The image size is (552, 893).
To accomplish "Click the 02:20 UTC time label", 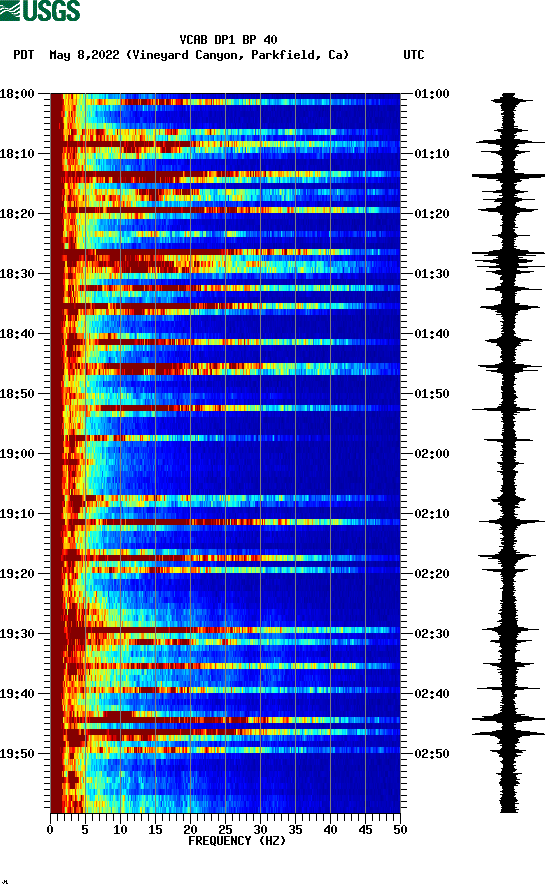I will (432, 574).
